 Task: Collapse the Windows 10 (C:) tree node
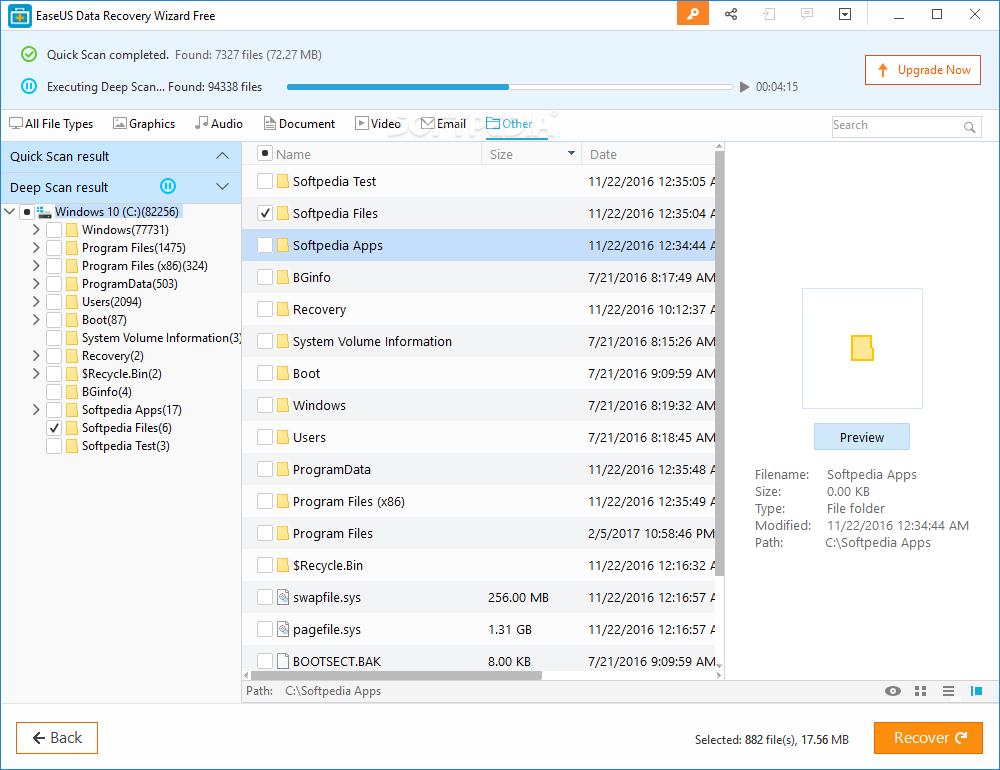pos(10,211)
